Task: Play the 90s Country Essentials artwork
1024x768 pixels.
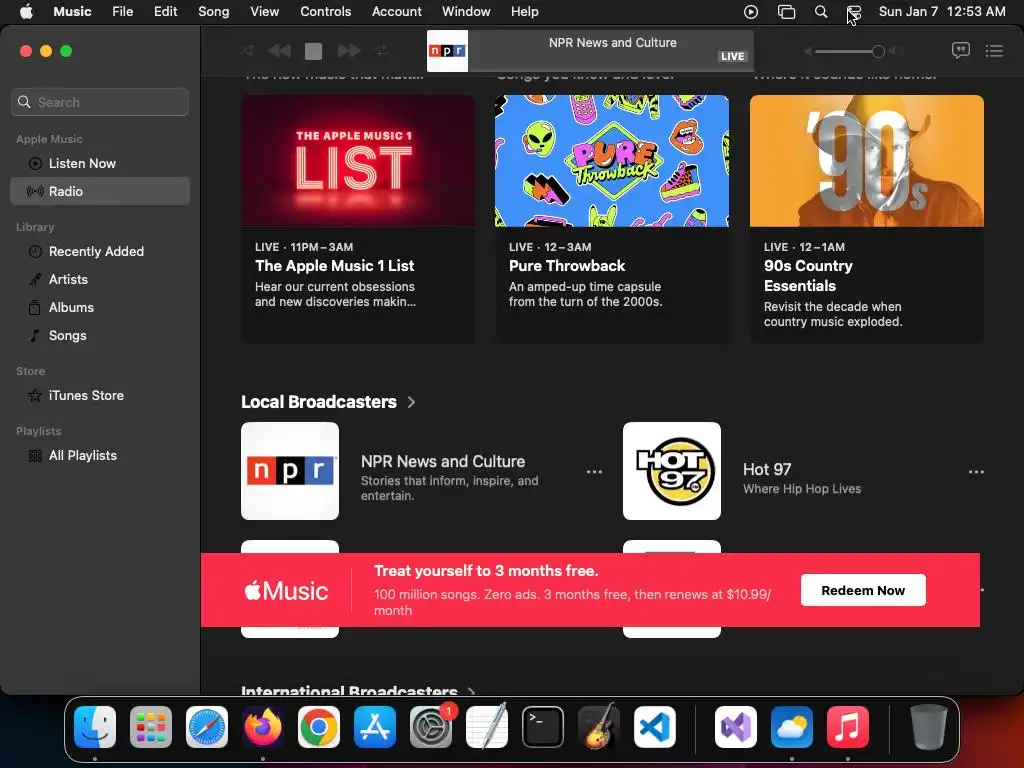Action: (867, 161)
